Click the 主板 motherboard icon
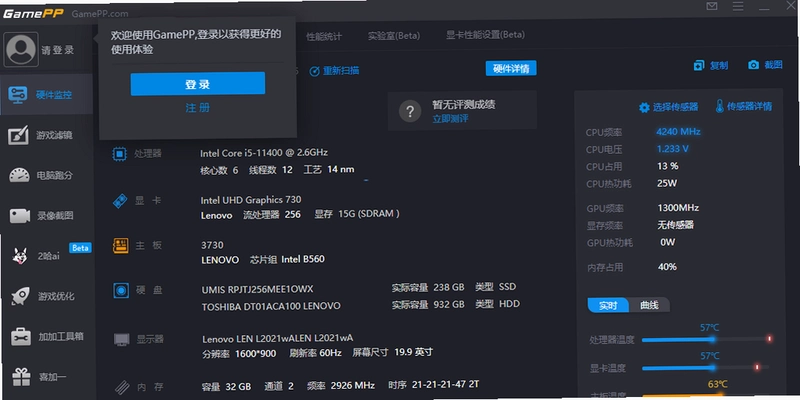Viewport: 800px width, 400px height. coord(120,245)
